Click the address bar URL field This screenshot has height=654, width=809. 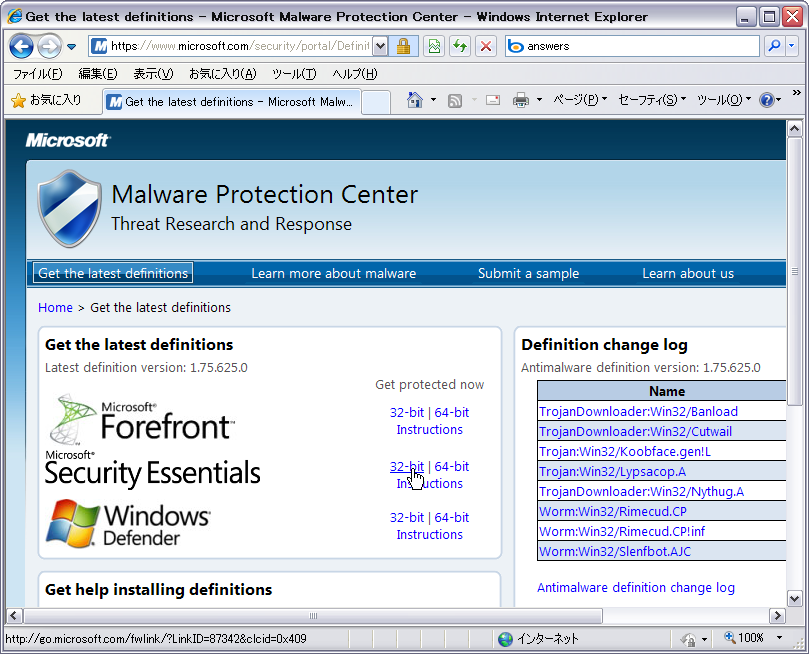click(230, 46)
